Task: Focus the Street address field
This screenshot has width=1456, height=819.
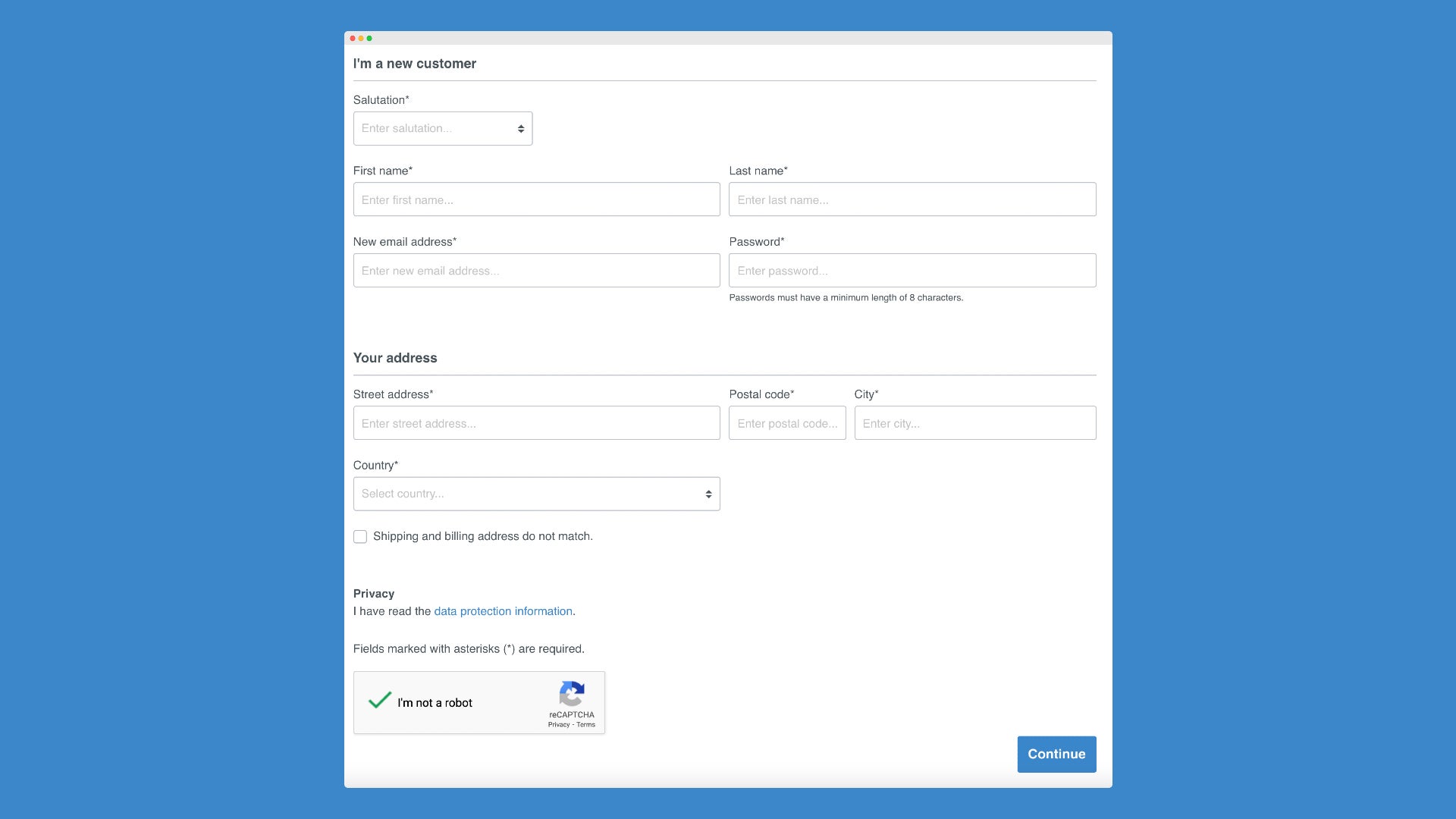Action: [537, 423]
